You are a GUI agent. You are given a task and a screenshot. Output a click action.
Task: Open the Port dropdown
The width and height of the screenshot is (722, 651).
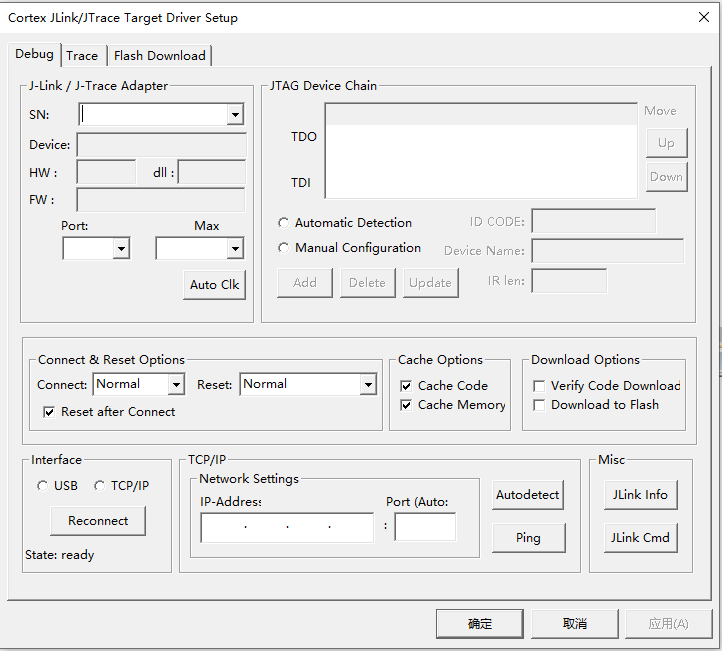pyautogui.click(x=121, y=249)
